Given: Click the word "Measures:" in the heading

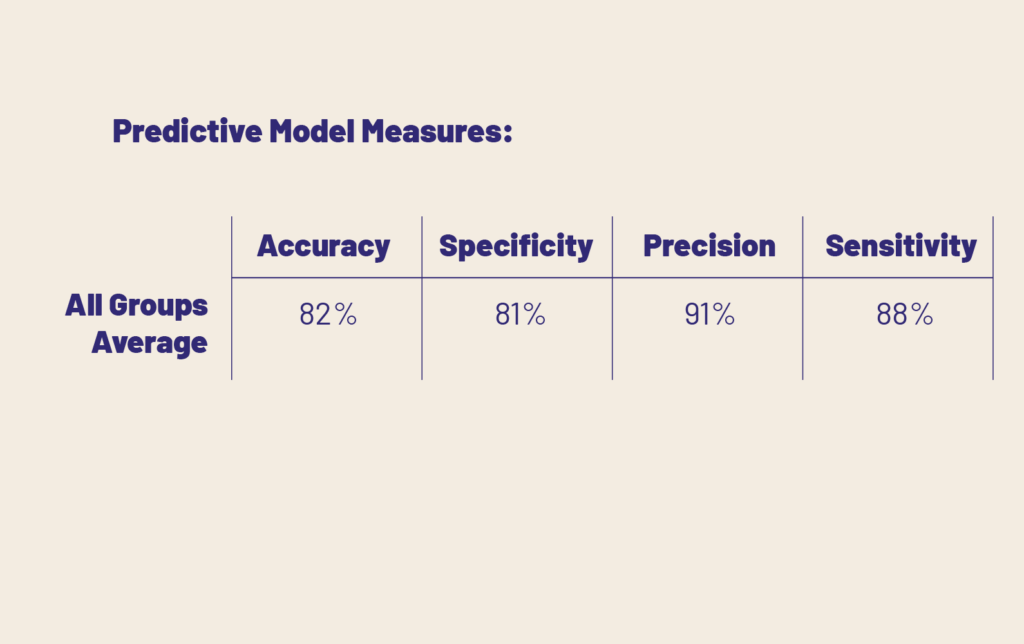Looking at the screenshot, I should [437, 131].
